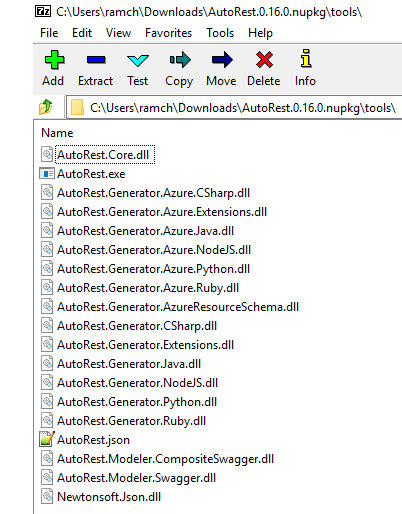This screenshot has width=402, height=514.
Task: Click the folder icon in the address bar
Action: pyautogui.click(x=77, y=108)
